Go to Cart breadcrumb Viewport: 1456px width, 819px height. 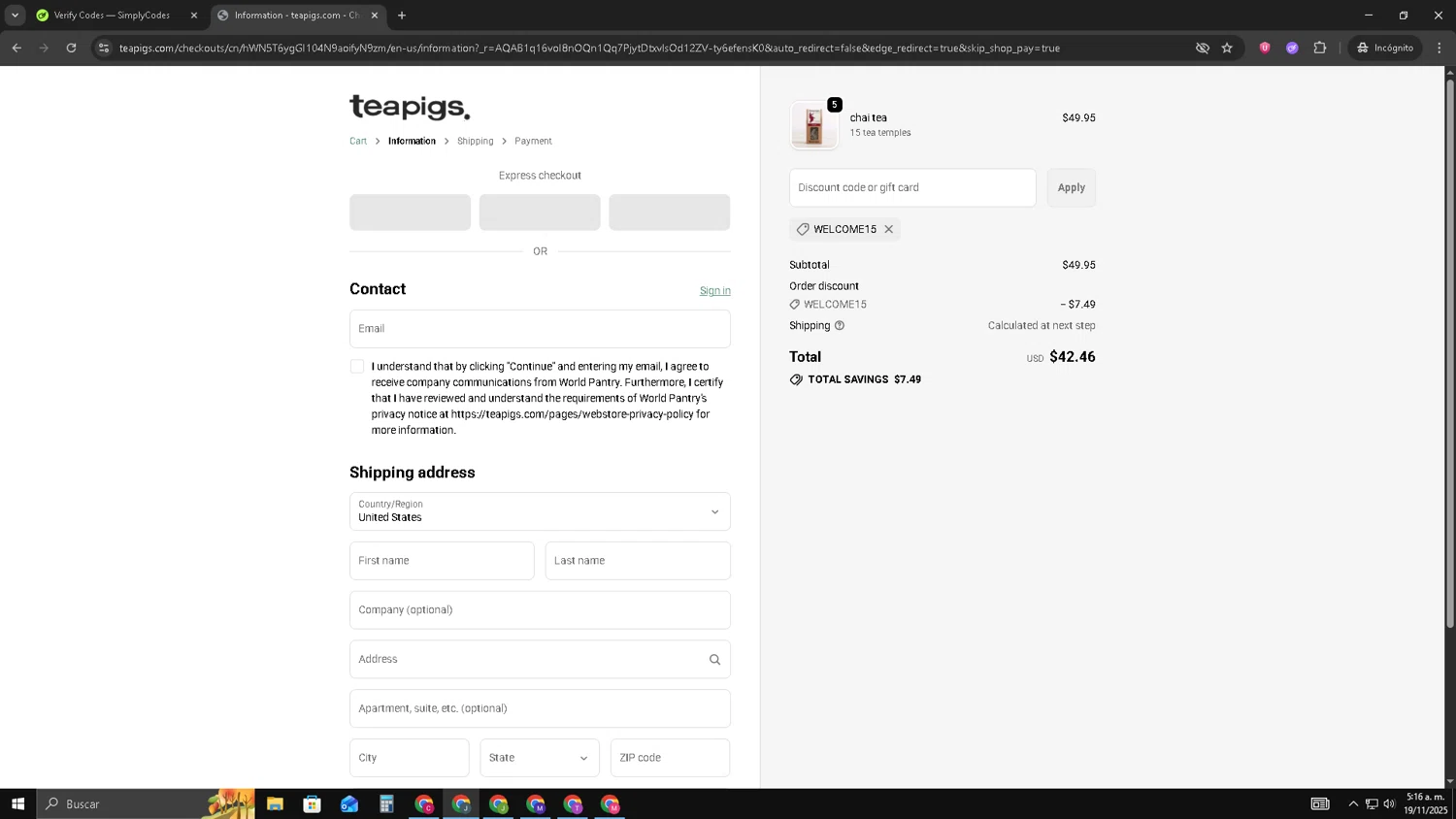pos(358,141)
